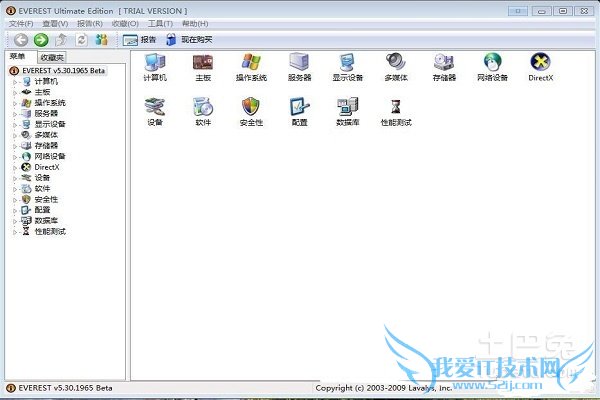Image resolution: width=600 pixels, height=400 pixels.
Task: Open the 软件 icon in main pane
Action: click(x=203, y=112)
